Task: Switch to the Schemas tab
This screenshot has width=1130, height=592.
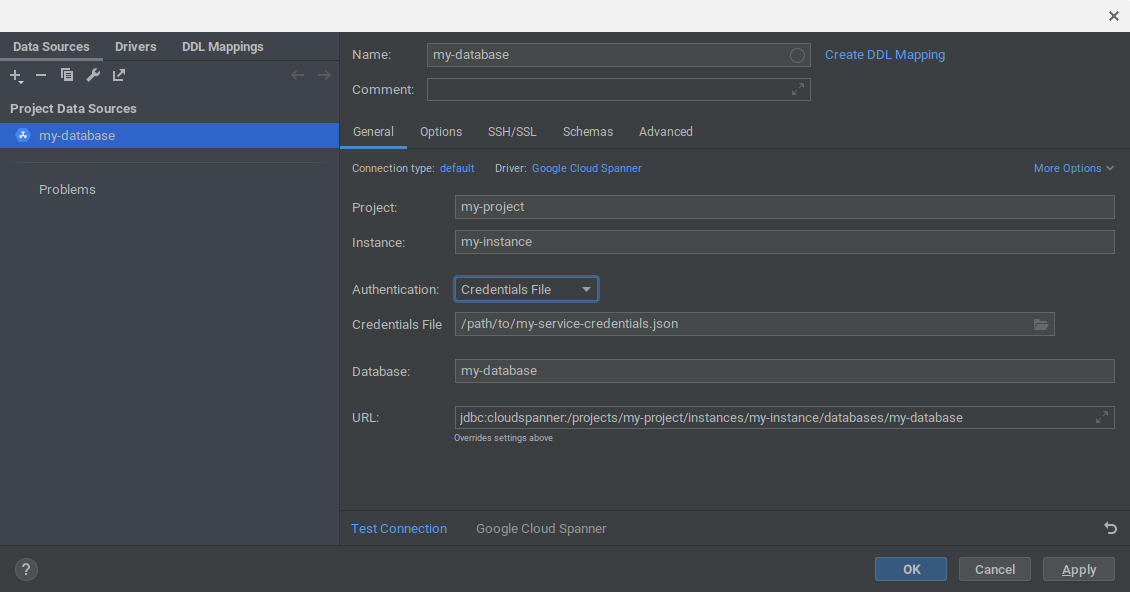Action: coord(588,131)
